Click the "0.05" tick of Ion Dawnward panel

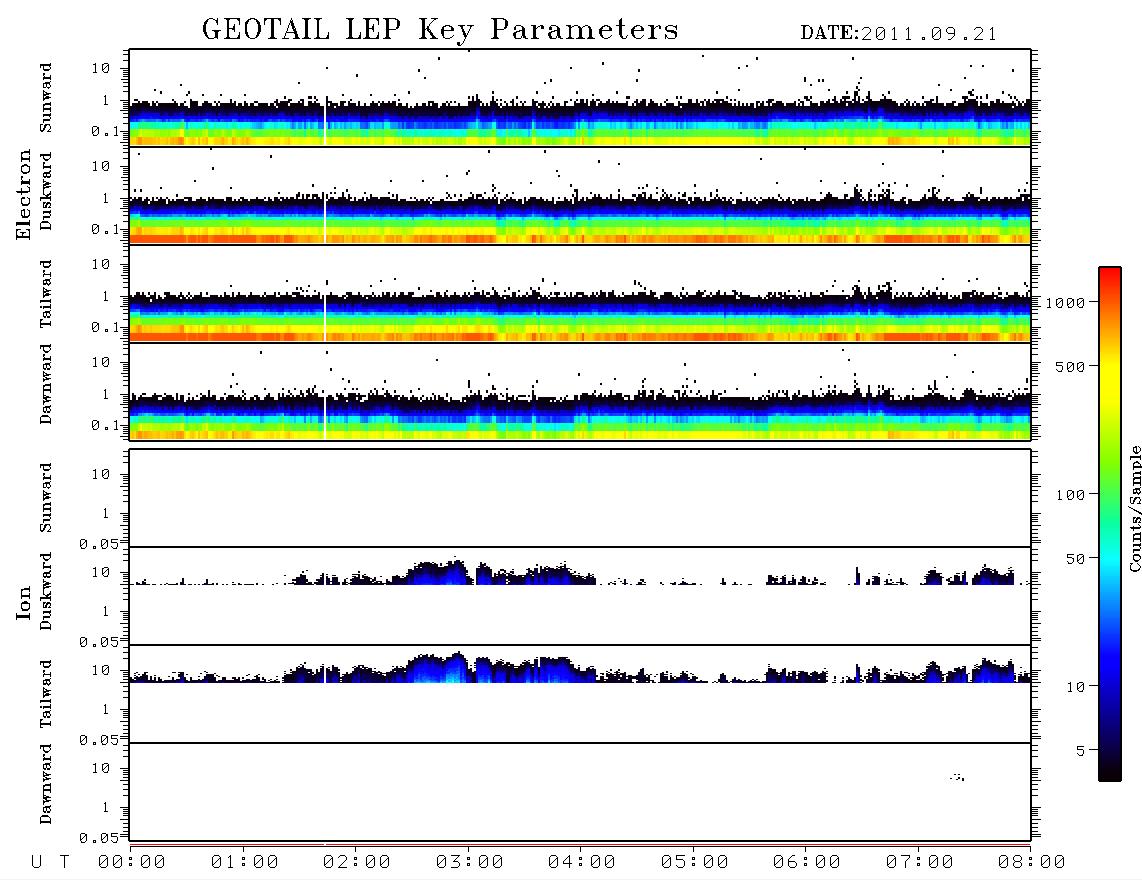(99, 838)
